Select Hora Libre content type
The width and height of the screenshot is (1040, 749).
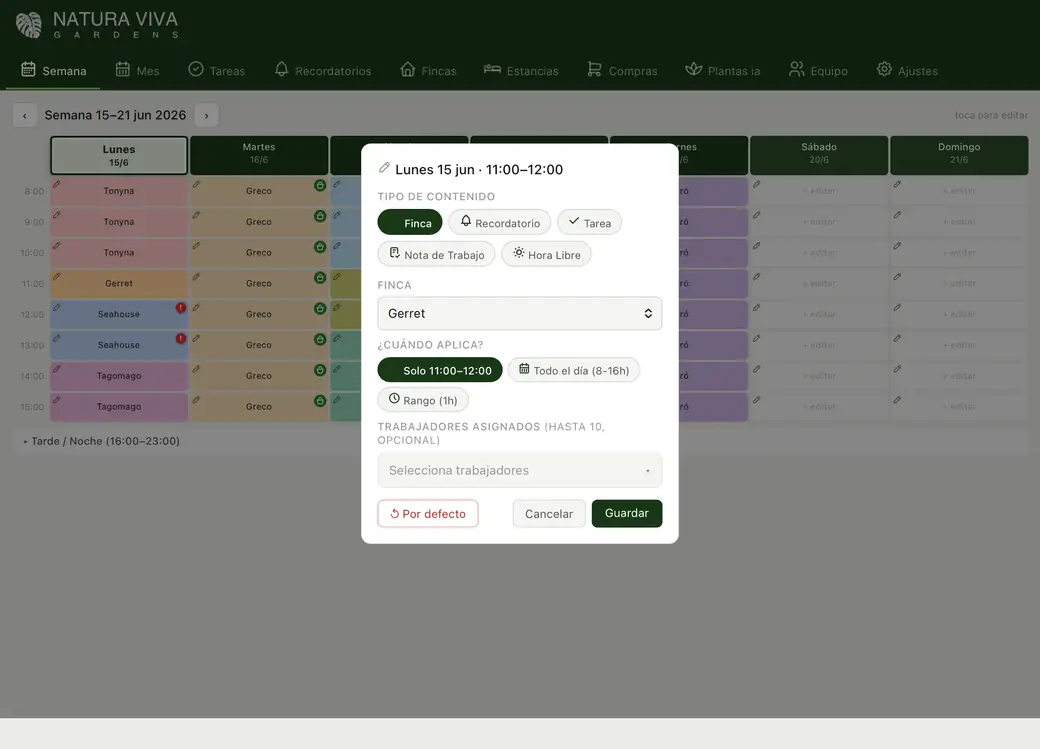[546, 254]
